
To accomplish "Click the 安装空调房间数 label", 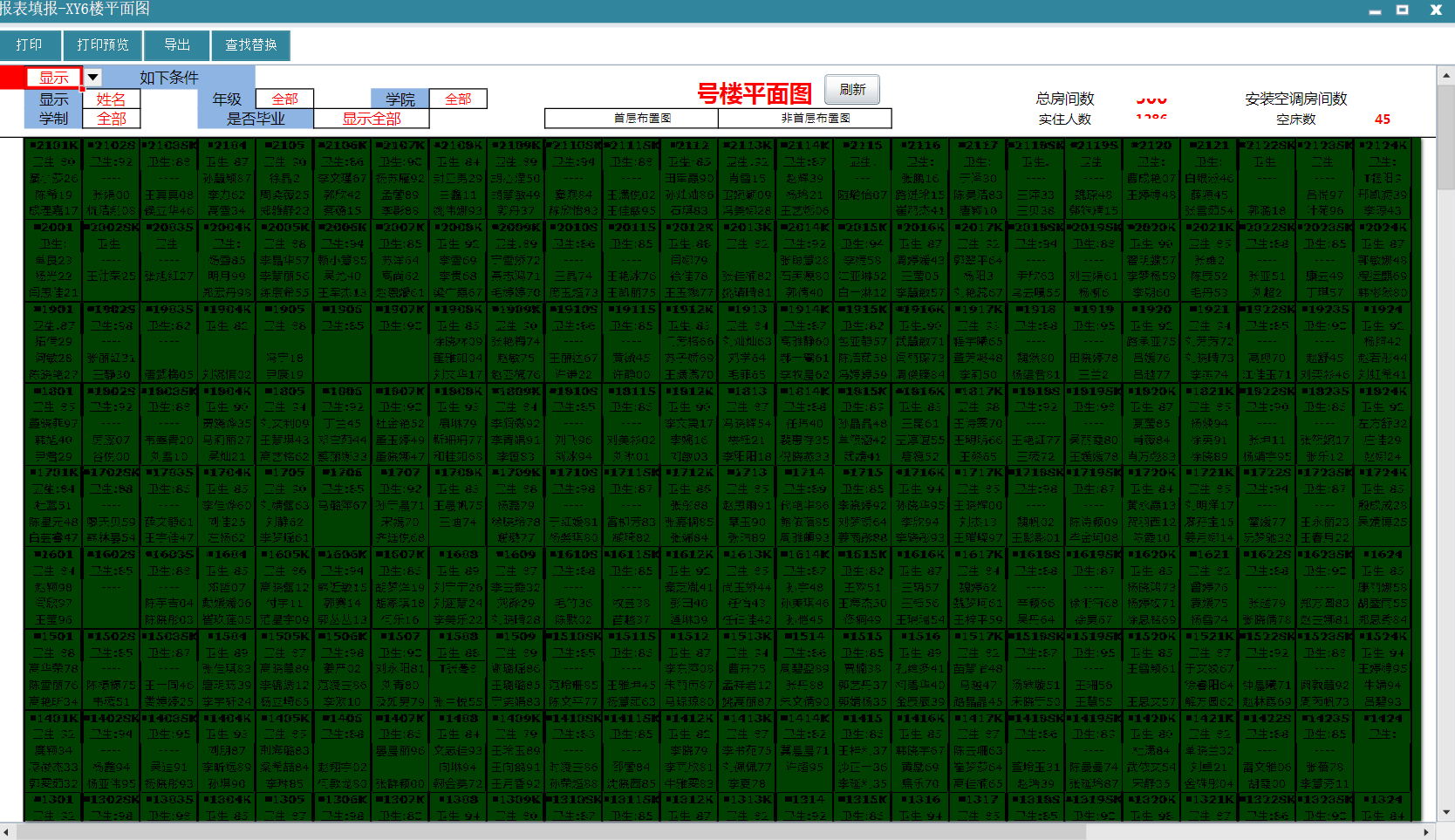I will [1296, 99].
